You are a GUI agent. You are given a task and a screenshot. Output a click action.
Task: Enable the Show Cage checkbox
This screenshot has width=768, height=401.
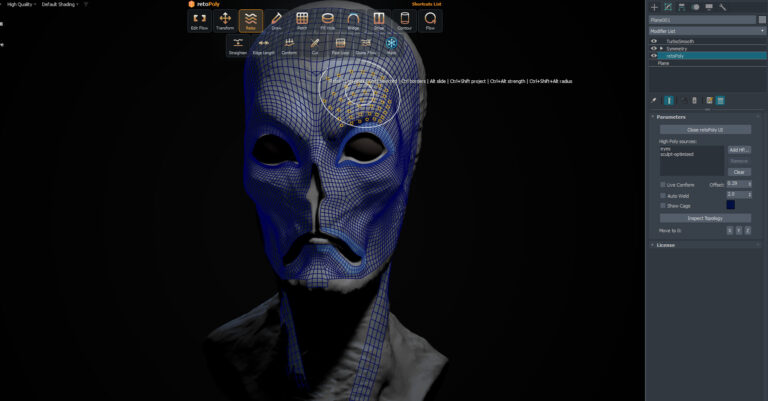pos(663,206)
